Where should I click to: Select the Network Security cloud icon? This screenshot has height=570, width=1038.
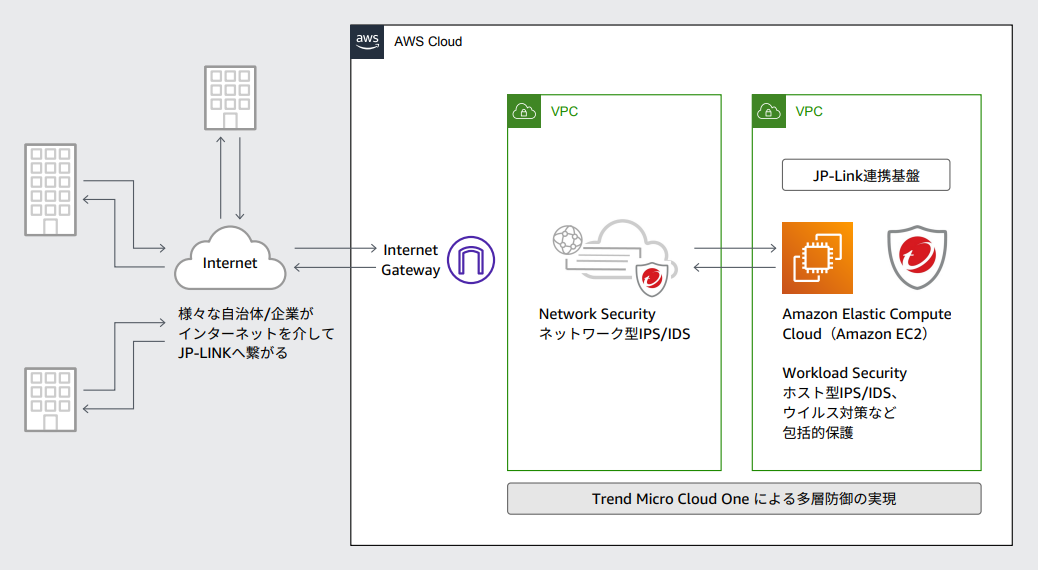click(613, 259)
